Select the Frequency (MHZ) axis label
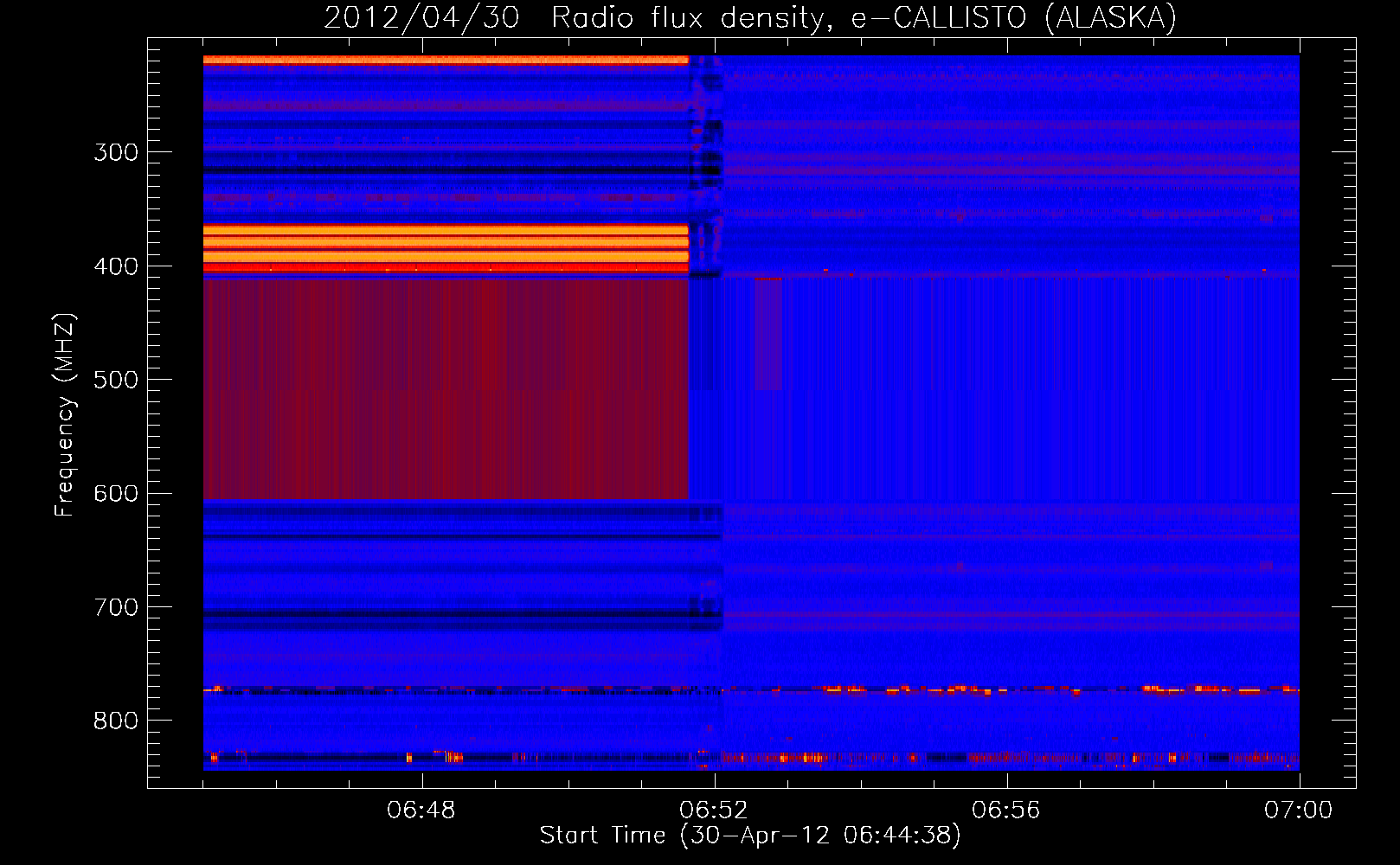 tap(64, 414)
